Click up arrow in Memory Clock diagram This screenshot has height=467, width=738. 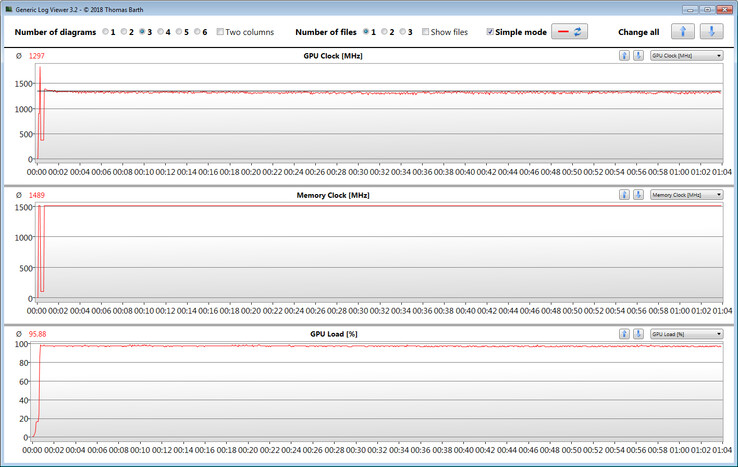pyautogui.click(x=624, y=194)
